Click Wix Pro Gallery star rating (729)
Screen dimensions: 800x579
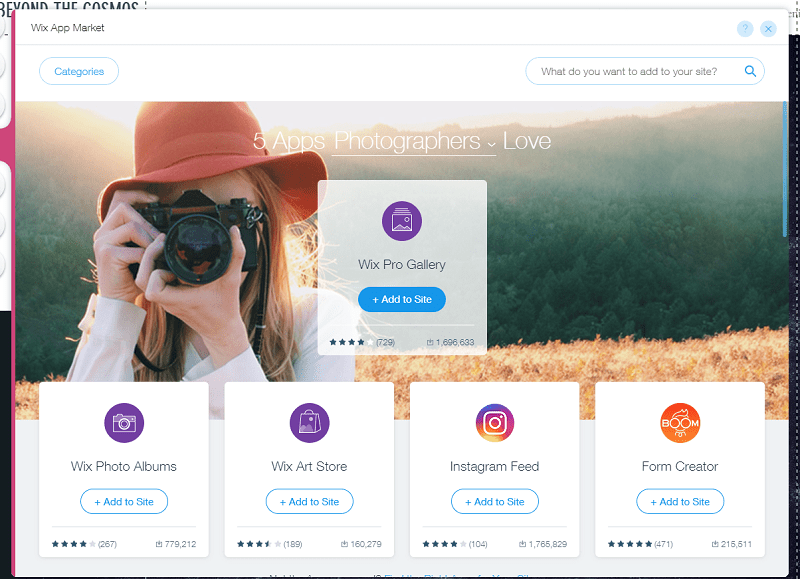(x=362, y=342)
